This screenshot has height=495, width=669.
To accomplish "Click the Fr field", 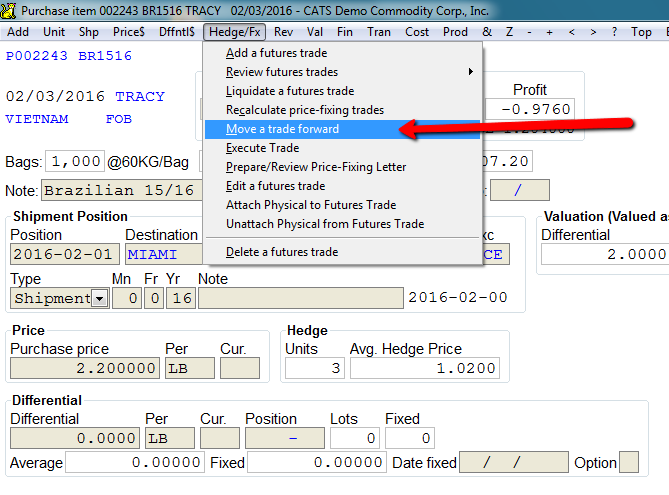I will pyautogui.click(x=154, y=298).
